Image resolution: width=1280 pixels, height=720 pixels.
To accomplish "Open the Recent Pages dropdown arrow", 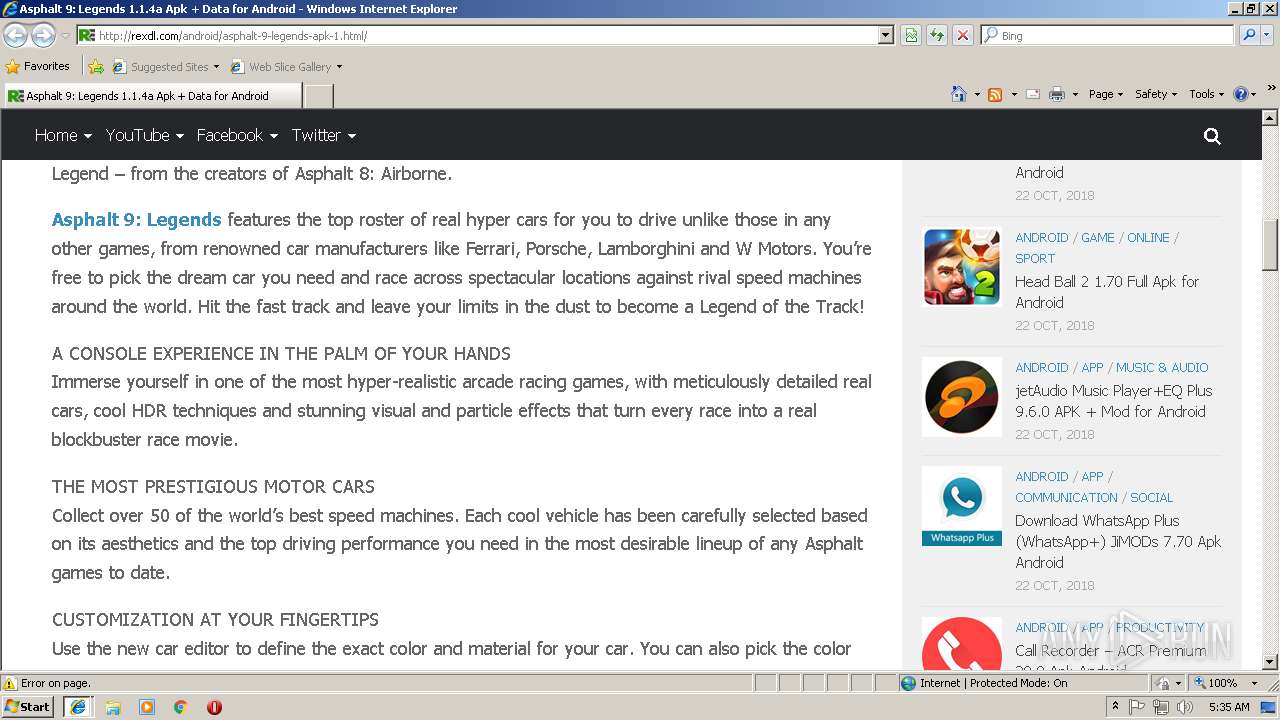I will [x=65, y=35].
